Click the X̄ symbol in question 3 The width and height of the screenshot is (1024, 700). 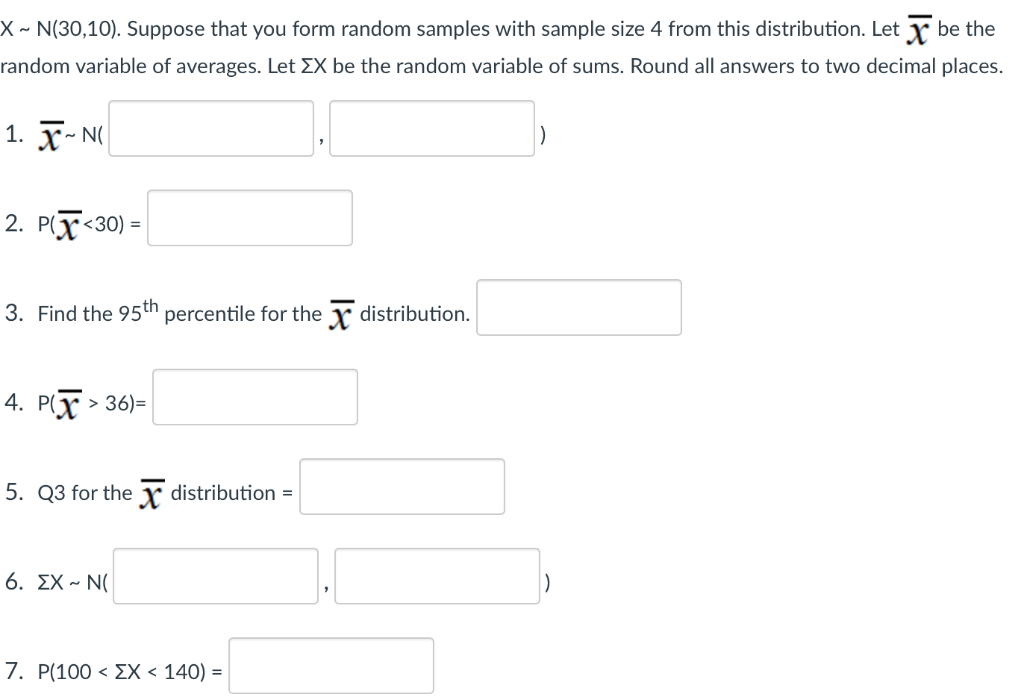[339, 310]
